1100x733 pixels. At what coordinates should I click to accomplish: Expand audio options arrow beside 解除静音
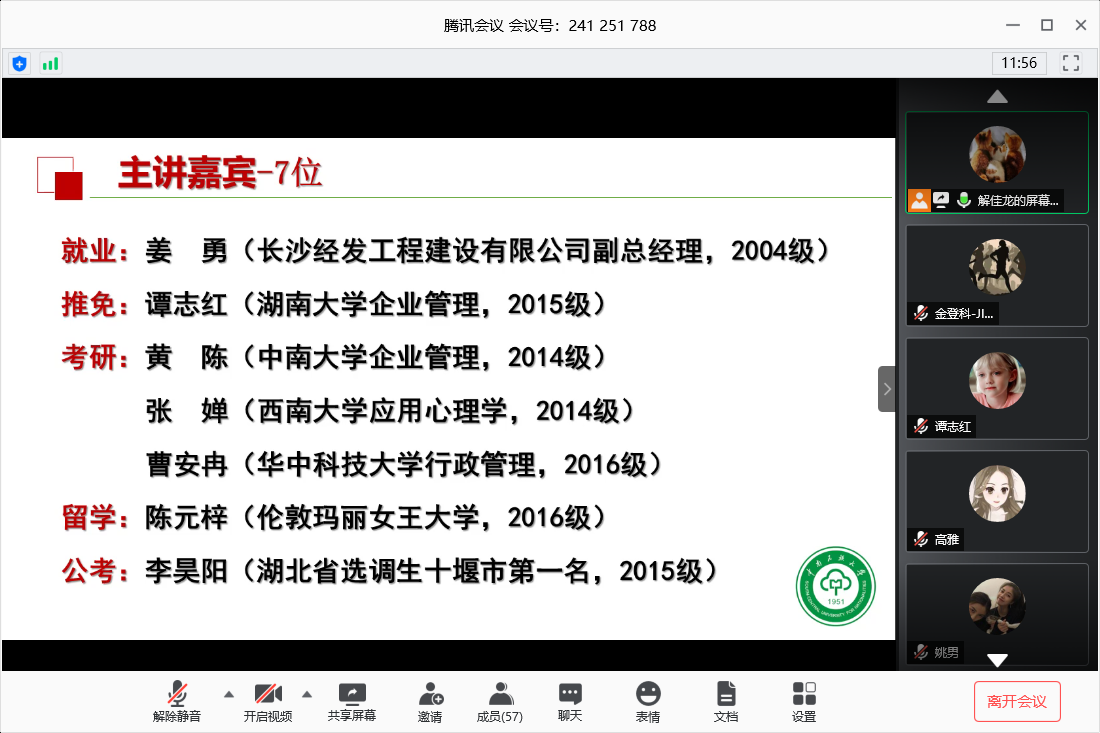pos(228,694)
